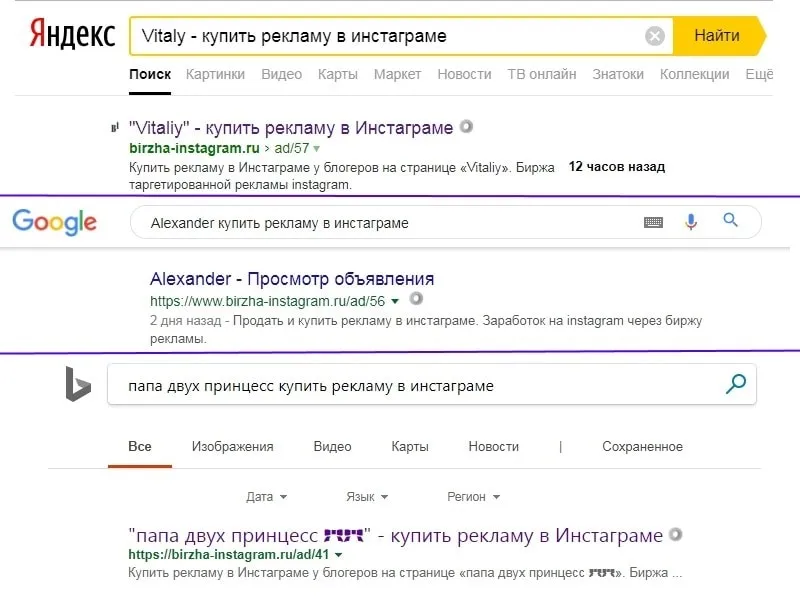Clear the Yandex search field
Image resolution: width=800 pixels, height=600 pixels.
[x=655, y=36]
